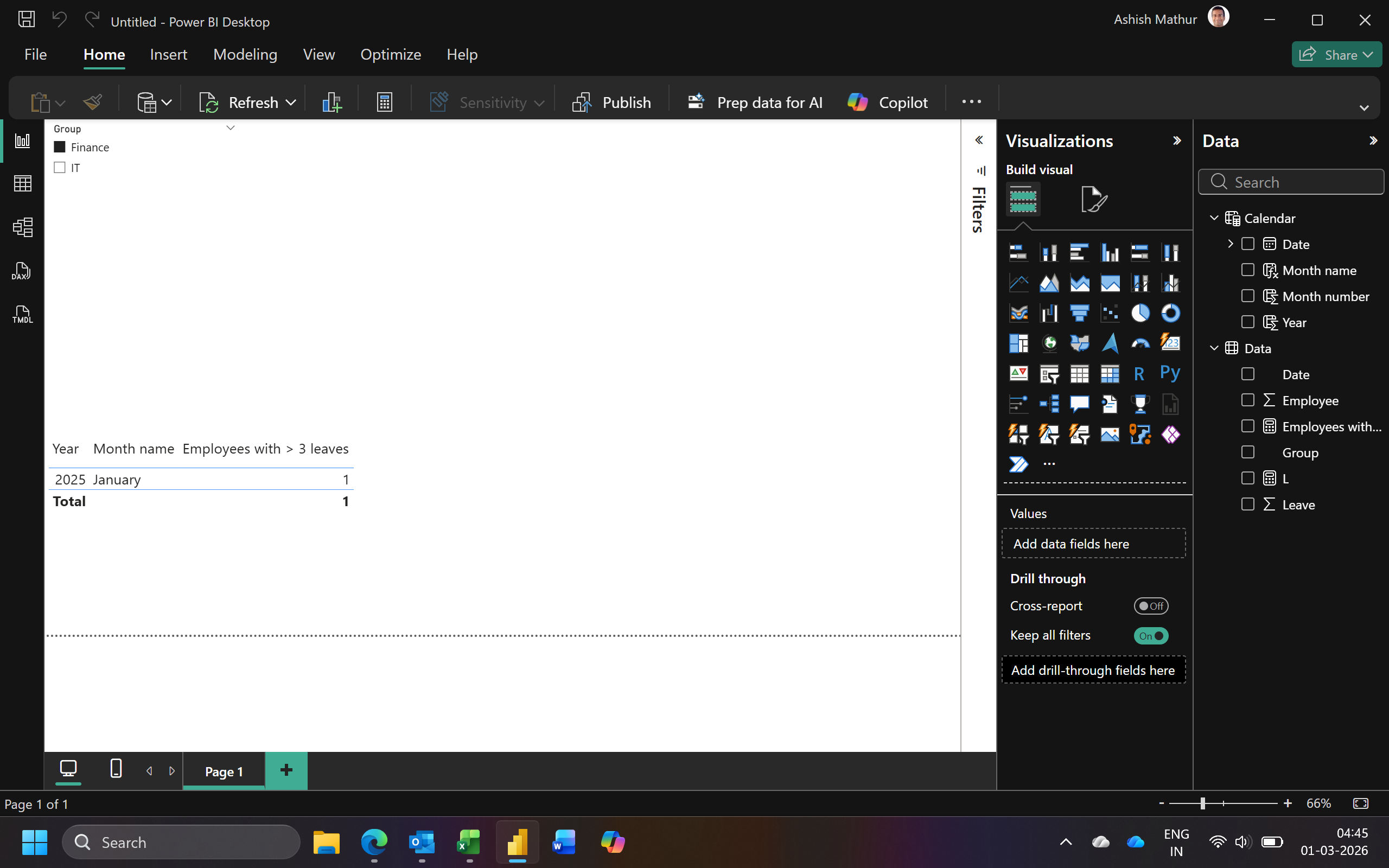Click the Format painter brush icon
Viewport: 1389px width, 868px height.
[92, 102]
